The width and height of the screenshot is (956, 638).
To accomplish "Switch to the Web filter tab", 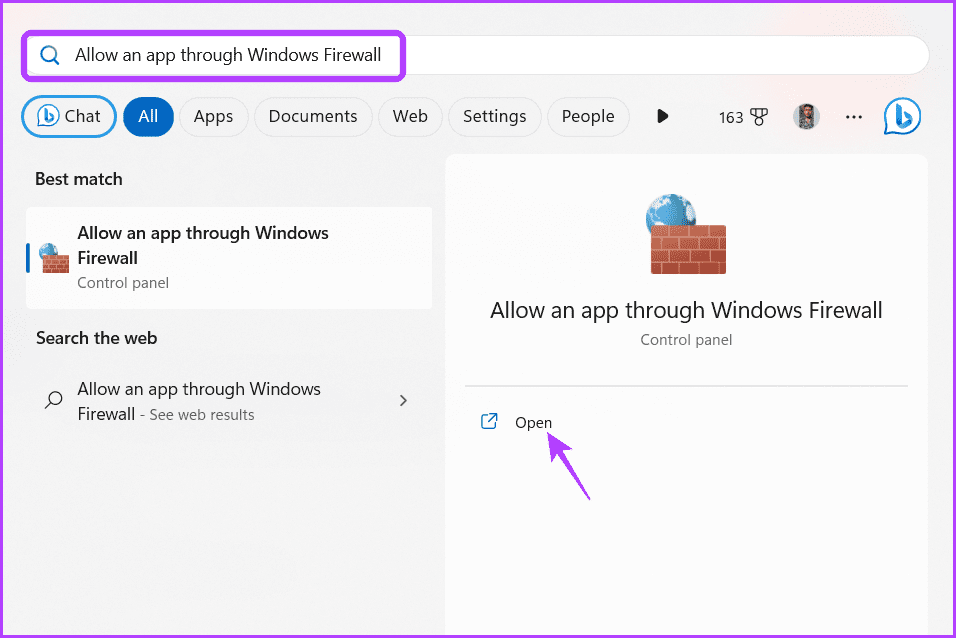I will click(410, 116).
